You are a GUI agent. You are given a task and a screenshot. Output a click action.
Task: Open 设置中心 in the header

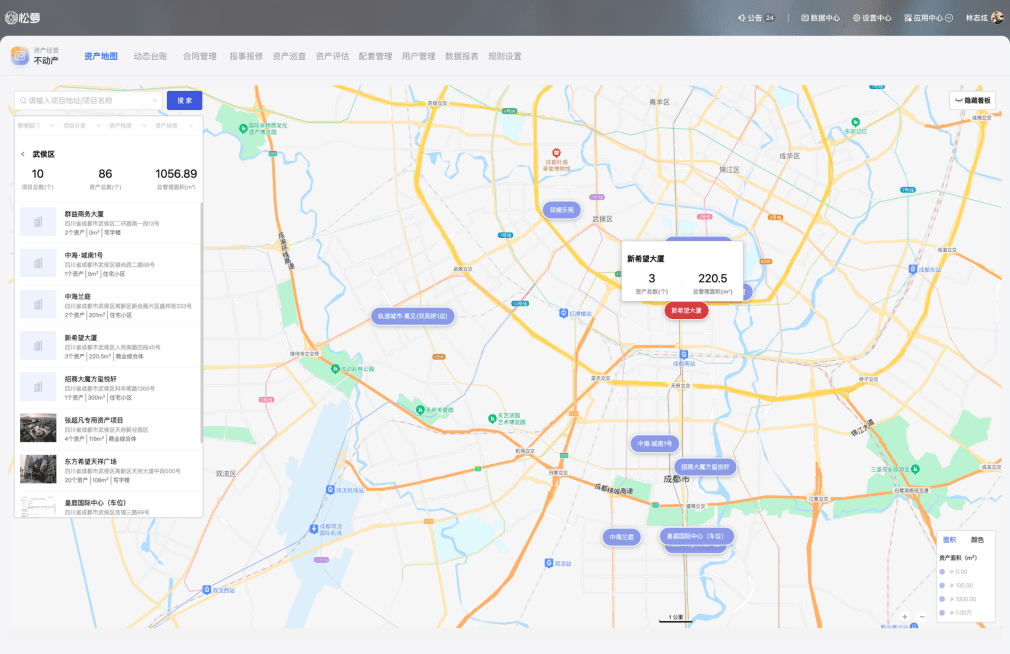pyautogui.click(x=872, y=18)
